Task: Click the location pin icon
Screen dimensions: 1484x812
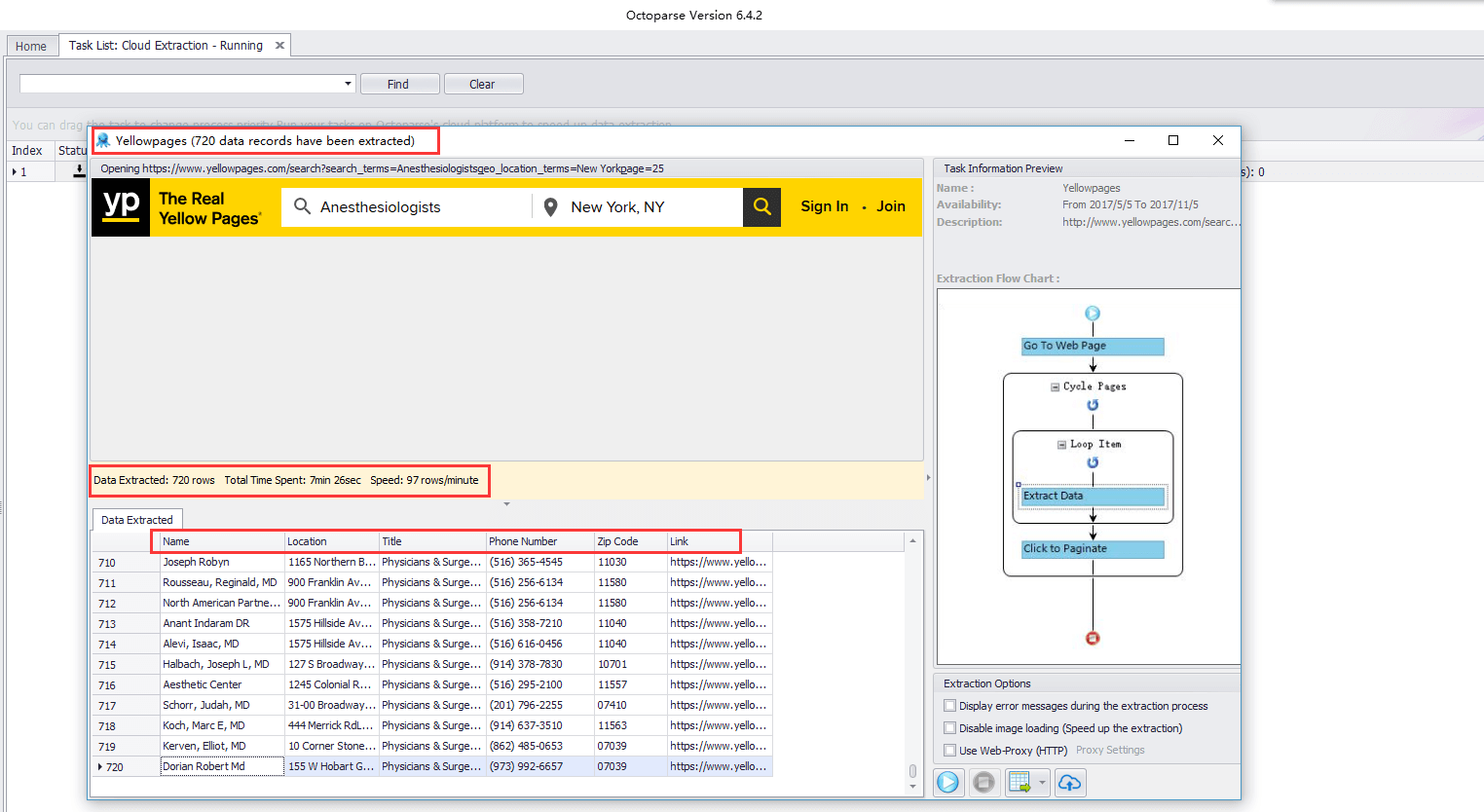Action: click(x=550, y=207)
